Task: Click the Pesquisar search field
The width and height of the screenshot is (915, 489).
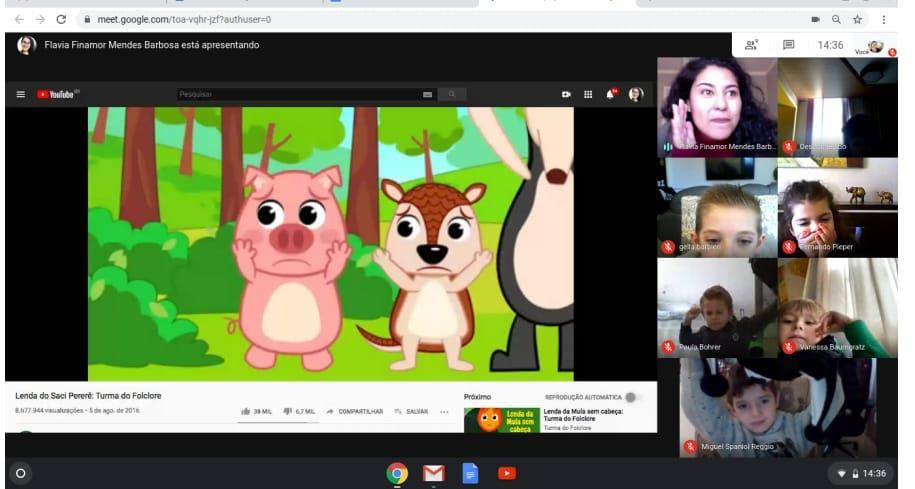Action: tap(298, 94)
